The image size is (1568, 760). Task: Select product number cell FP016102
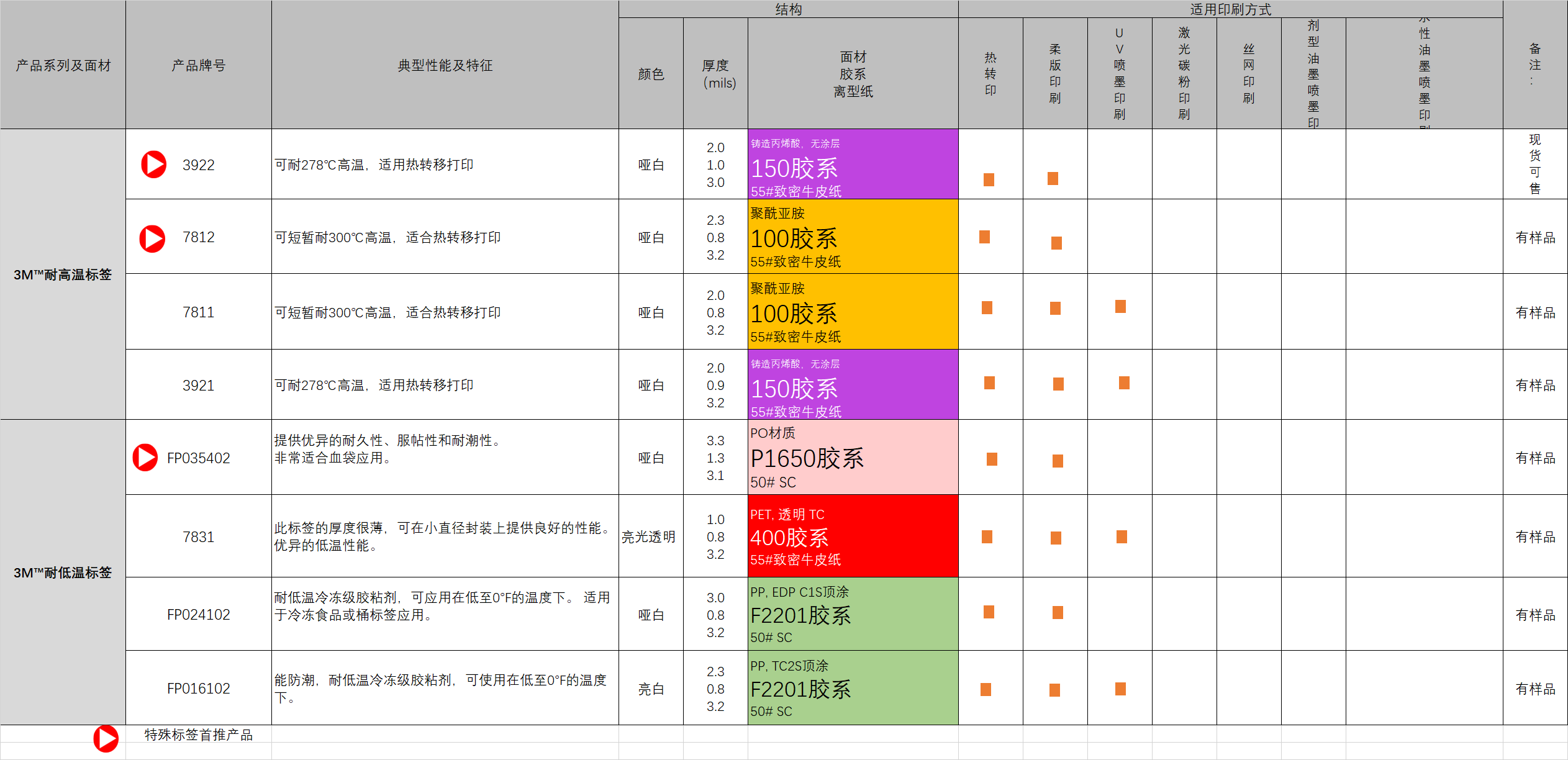click(198, 688)
